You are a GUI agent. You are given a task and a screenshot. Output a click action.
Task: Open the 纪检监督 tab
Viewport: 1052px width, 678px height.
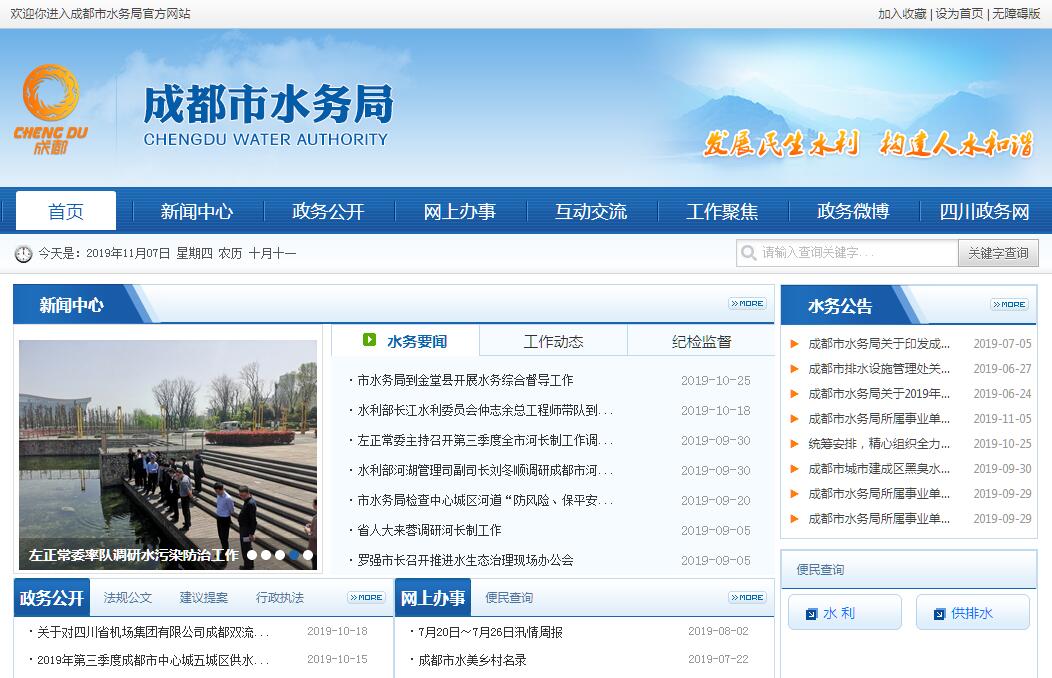(x=701, y=342)
